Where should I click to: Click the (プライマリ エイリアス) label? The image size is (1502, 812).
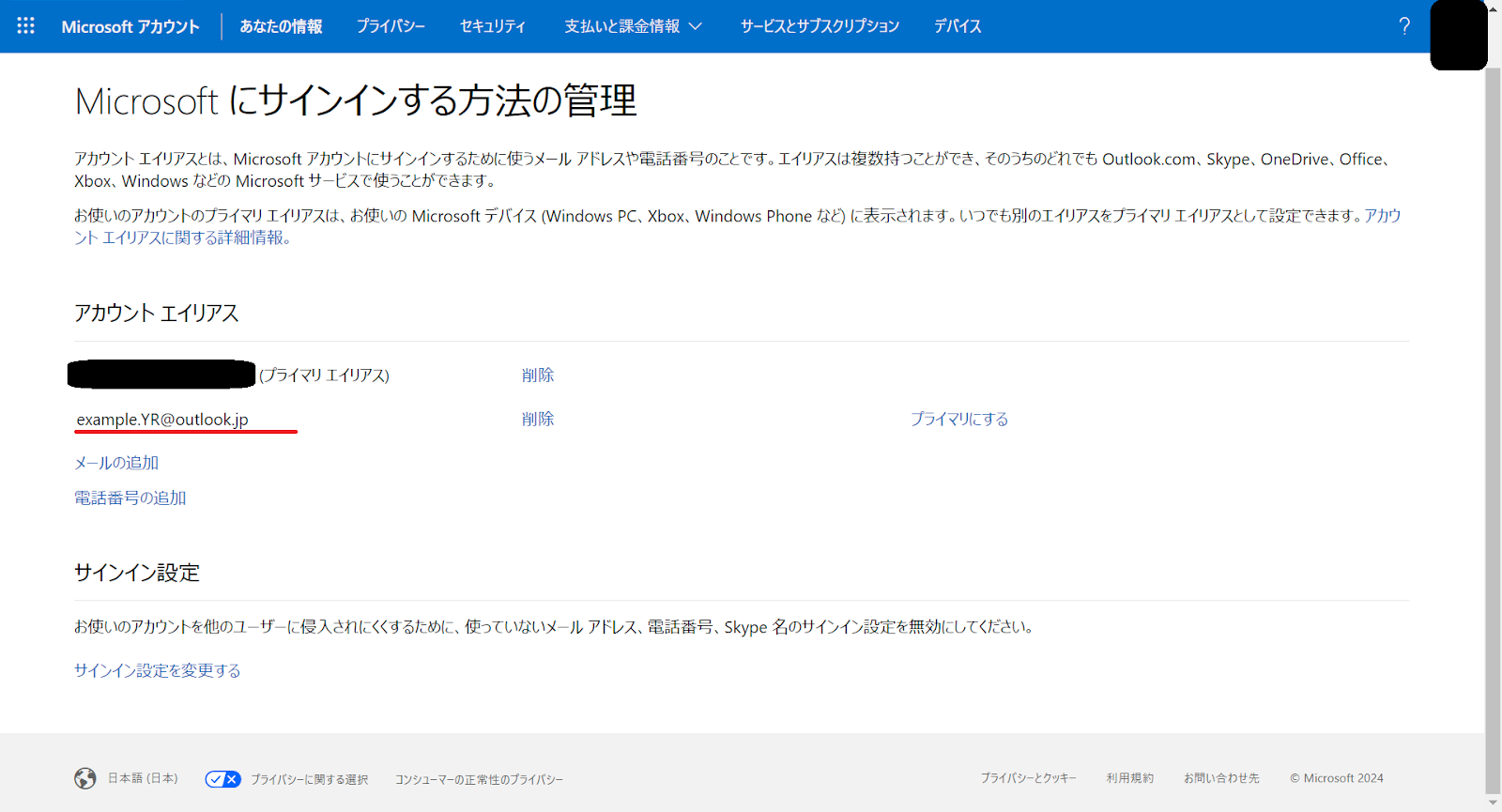click(324, 375)
